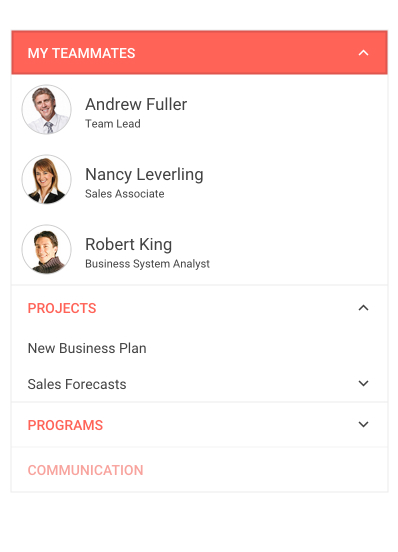Click the Sales Associate subtitle
The image size is (398, 552).
point(125,194)
